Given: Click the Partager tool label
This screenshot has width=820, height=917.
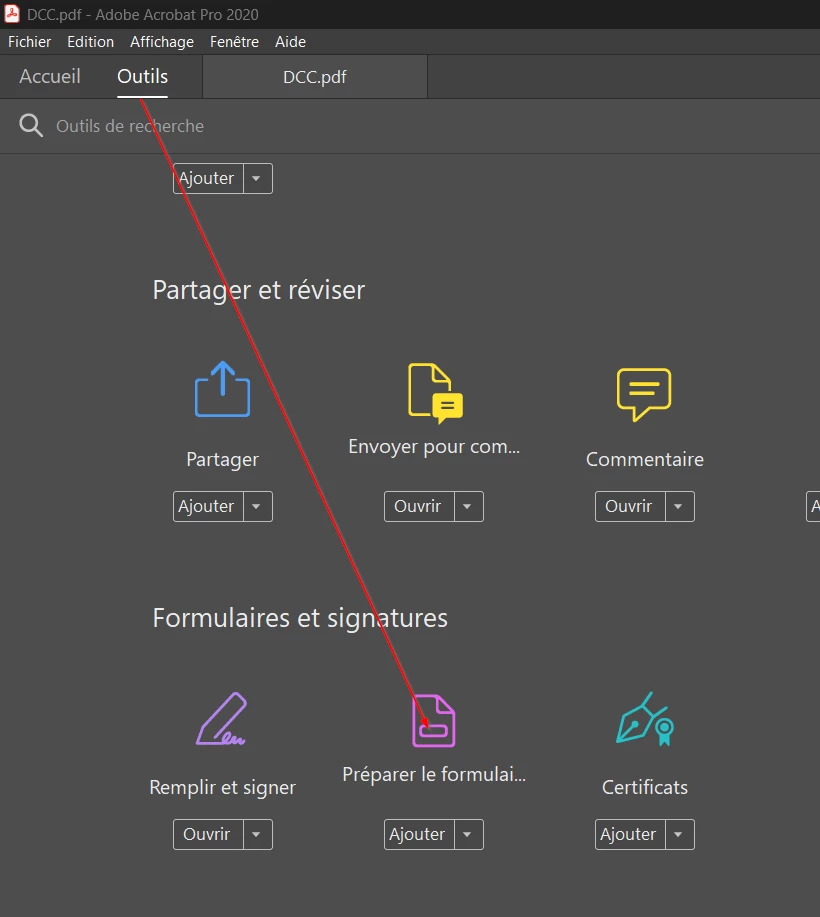Looking at the screenshot, I should point(222,460).
